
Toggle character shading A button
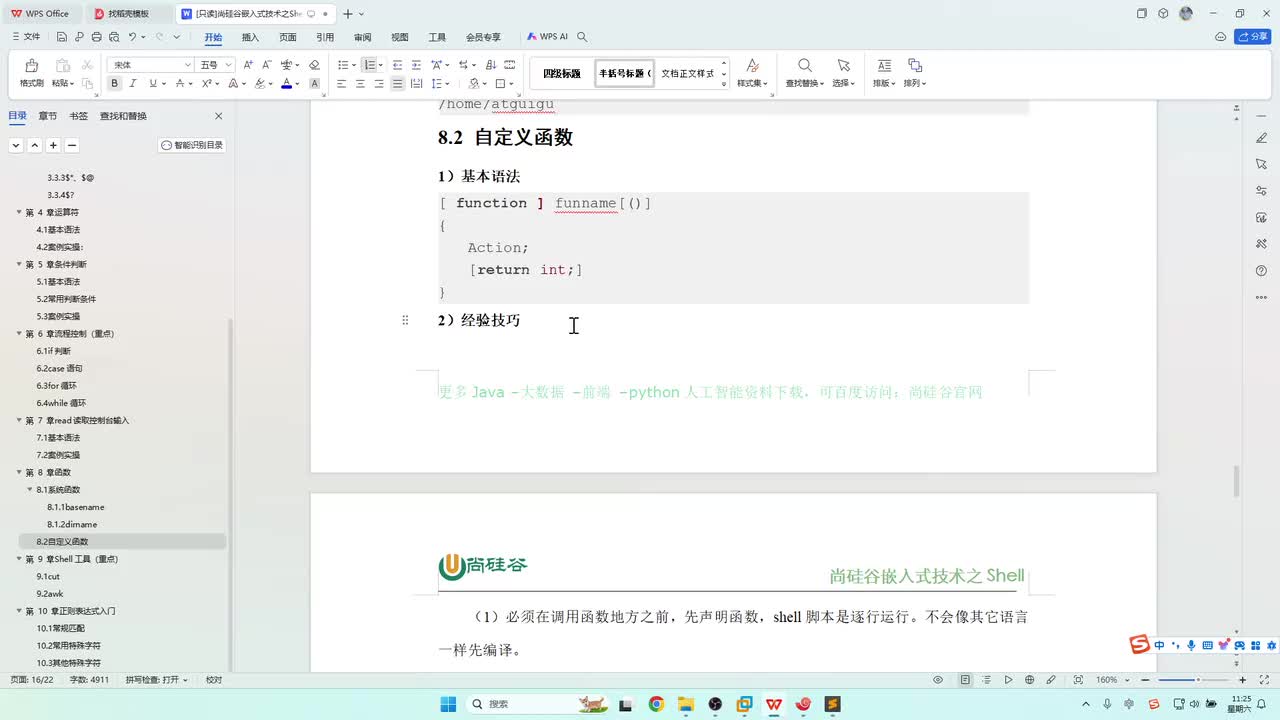[314, 84]
